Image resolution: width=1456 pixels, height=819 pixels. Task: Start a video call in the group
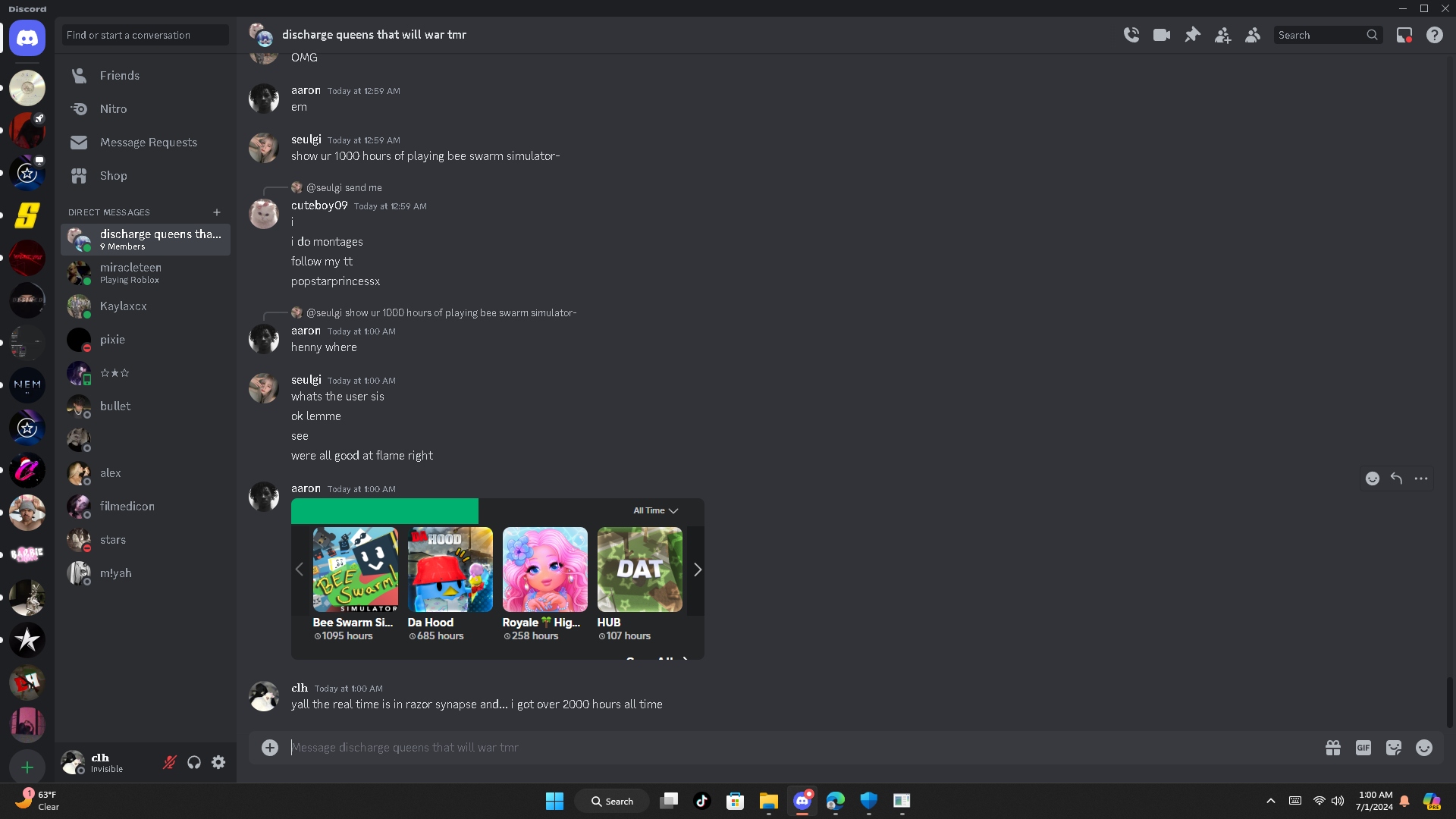[1162, 35]
